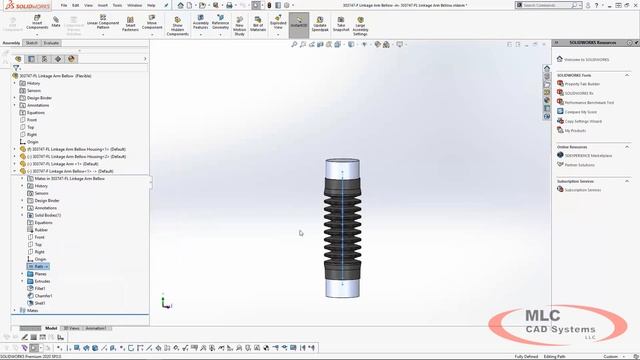This screenshot has width=640, height=360.
Task: Open the DimXpertManager tab icon
Action: coord(58,59)
